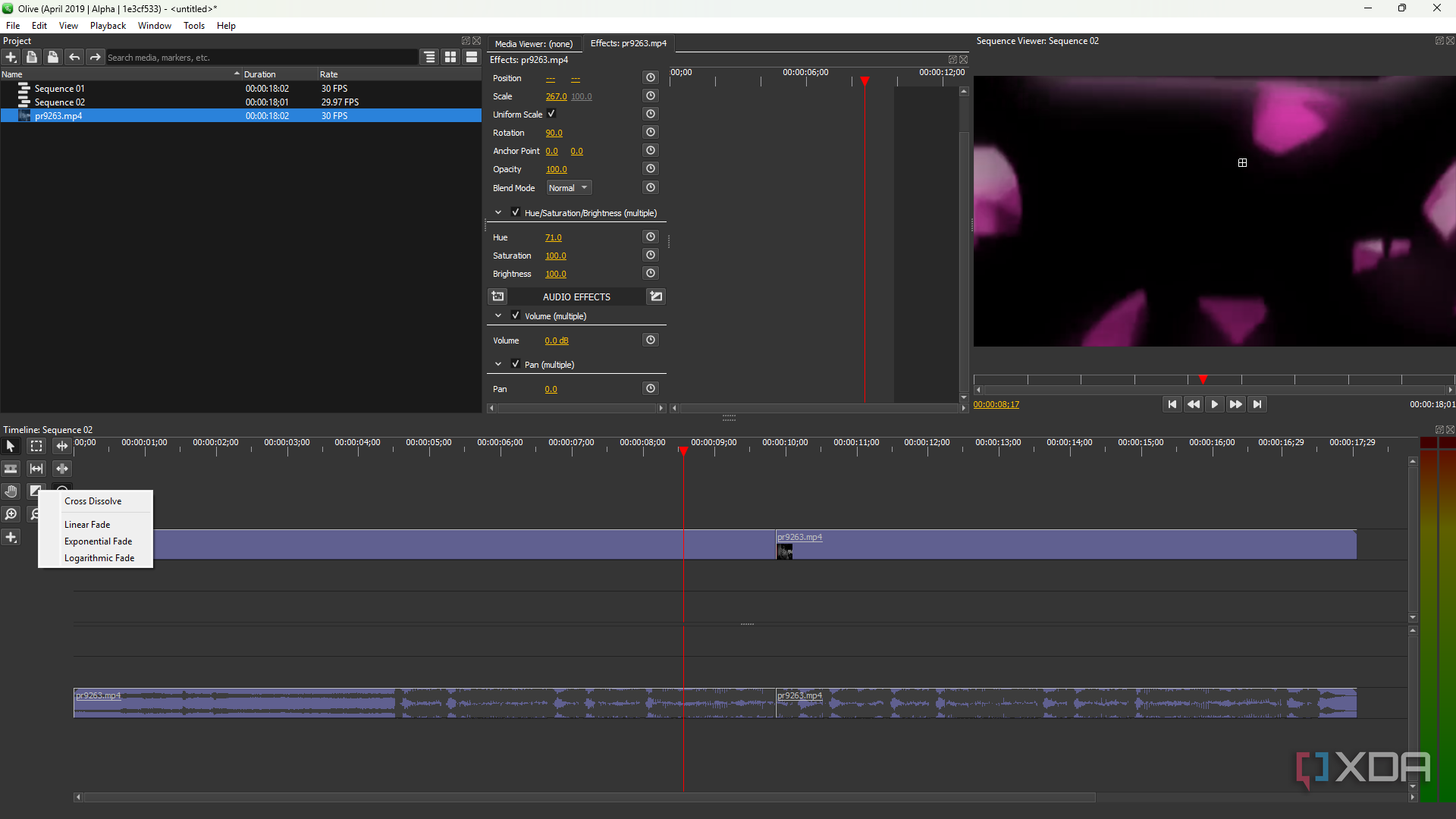This screenshot has width=1456, height=819.
Task: Select the Edit (dashed selection) tool
Action: [36, 446]
